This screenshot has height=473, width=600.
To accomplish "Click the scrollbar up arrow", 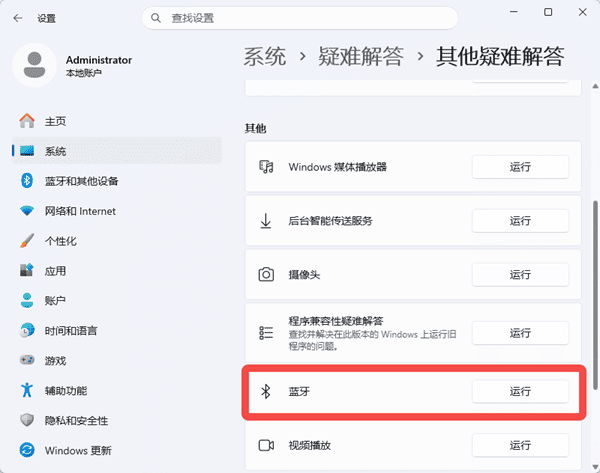I will pos(595,86).
